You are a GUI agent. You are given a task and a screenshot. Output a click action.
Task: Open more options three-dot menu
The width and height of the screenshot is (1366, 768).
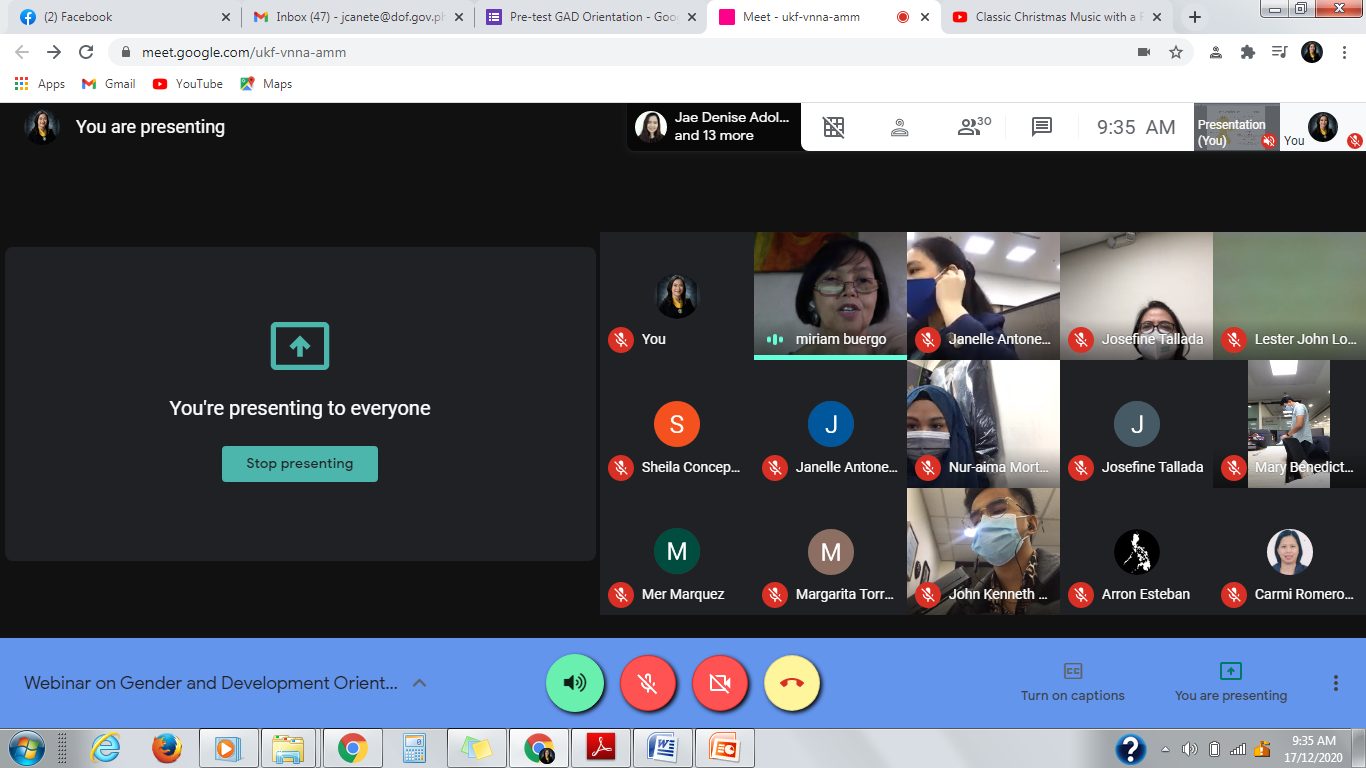[1335, 683]
